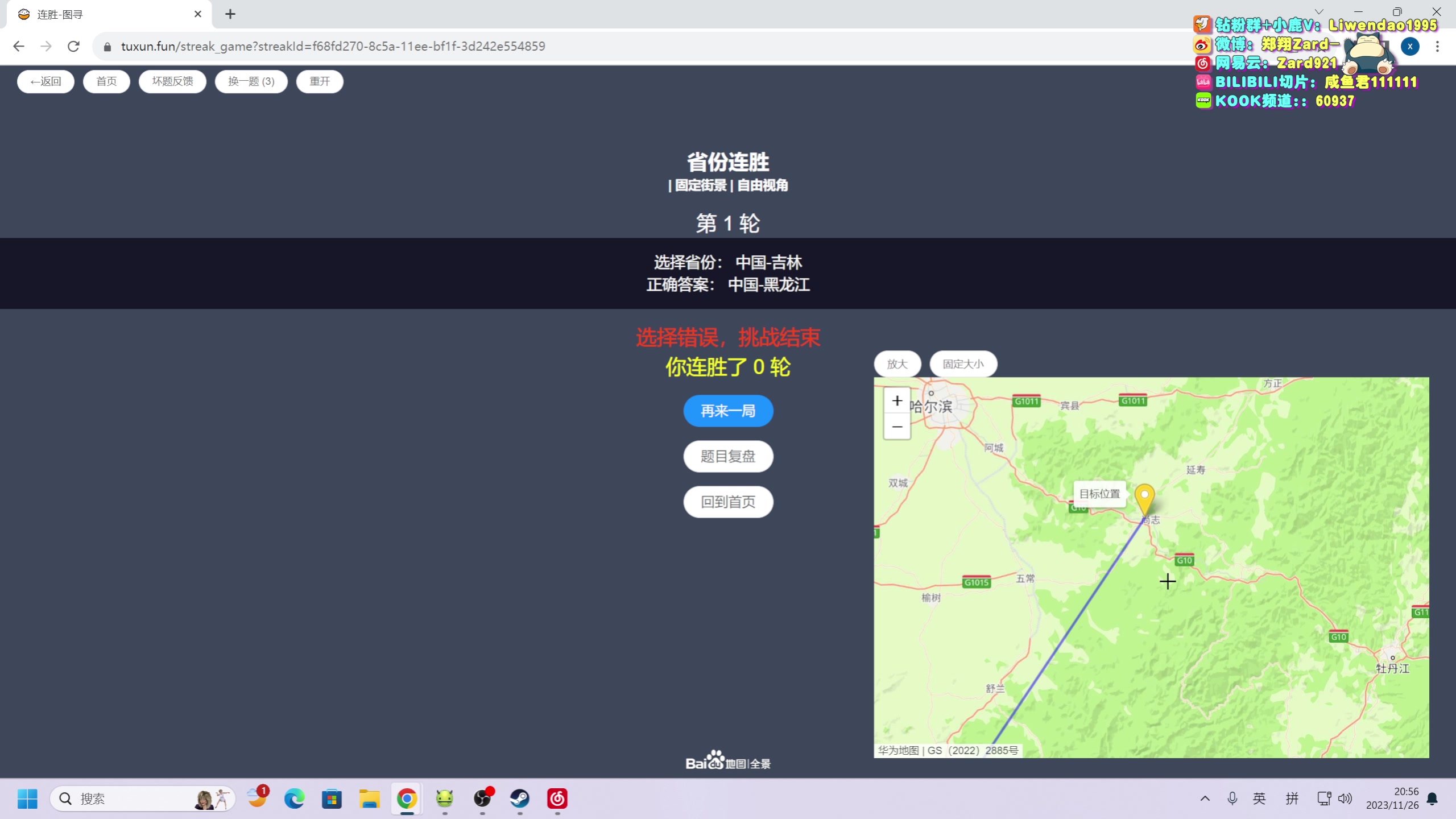This screenshot has width=1456, height=819.
Task: Go back using browser back arrow
Action: pyautogui.click(x=19, y=46)
